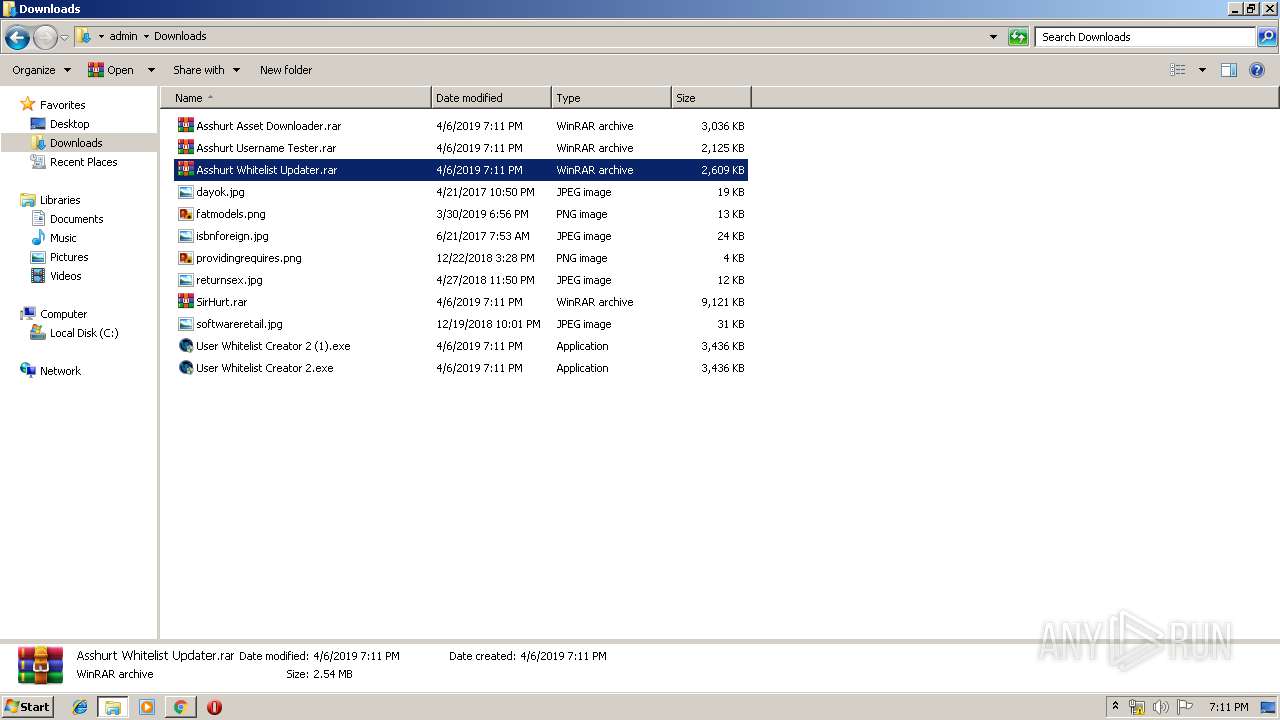Screen dimensions: 1280x720
Task: Select User Whitelist Creator 2 (1).exe icon
Action: [x=185, y=346]
